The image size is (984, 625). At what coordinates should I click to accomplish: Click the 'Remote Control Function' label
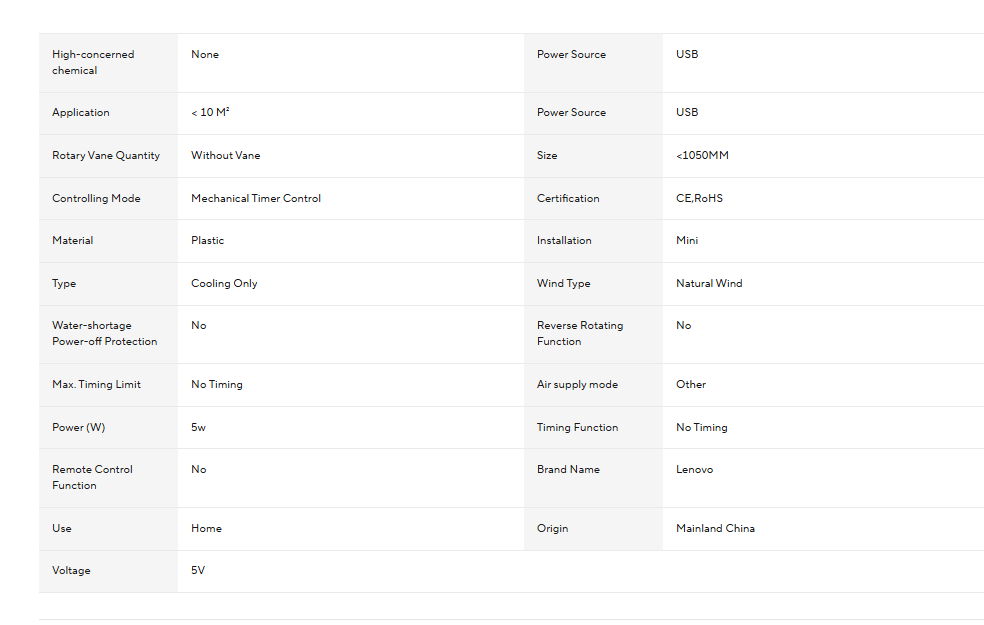point(92,478)
